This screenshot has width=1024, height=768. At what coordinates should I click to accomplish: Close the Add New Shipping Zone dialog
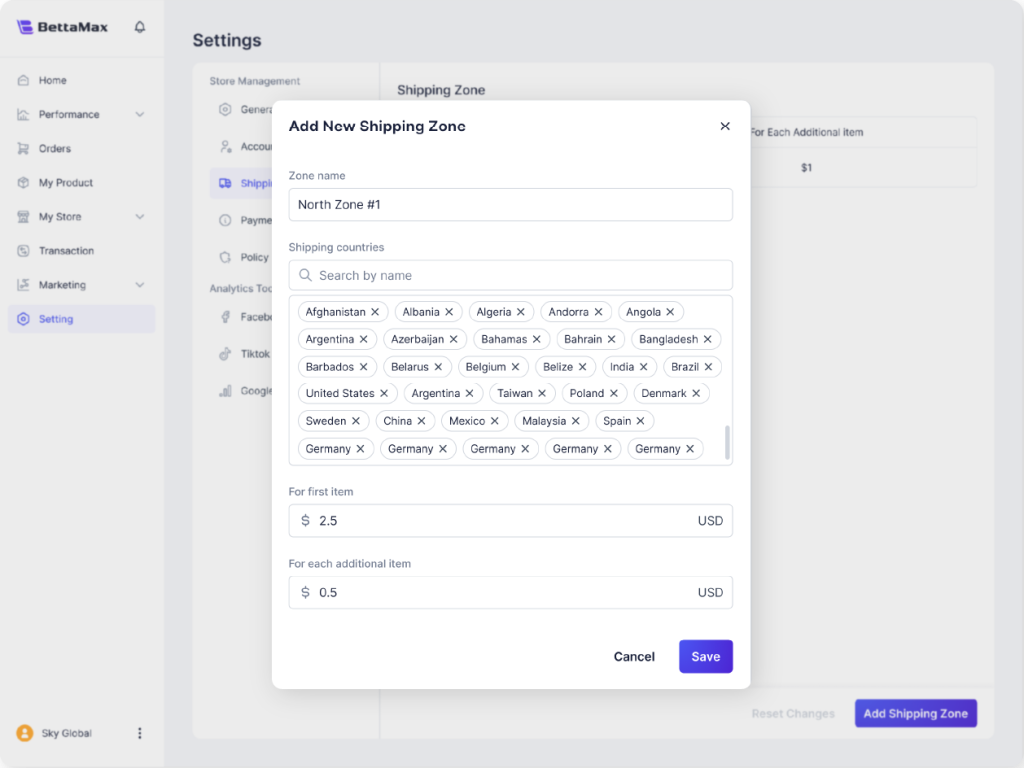click(725, 126)
